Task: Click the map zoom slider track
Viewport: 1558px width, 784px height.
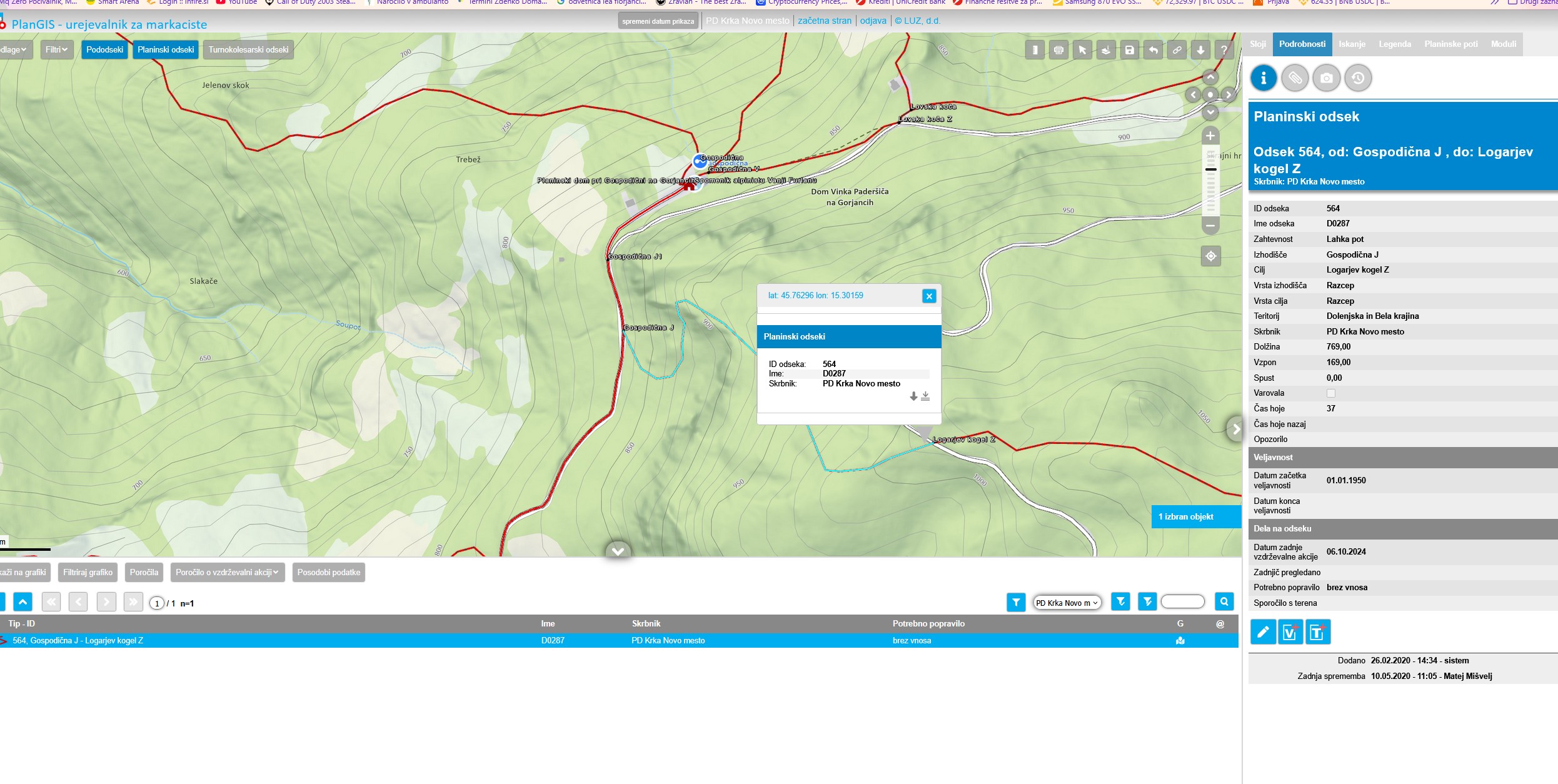Action: click(1210, 188)
